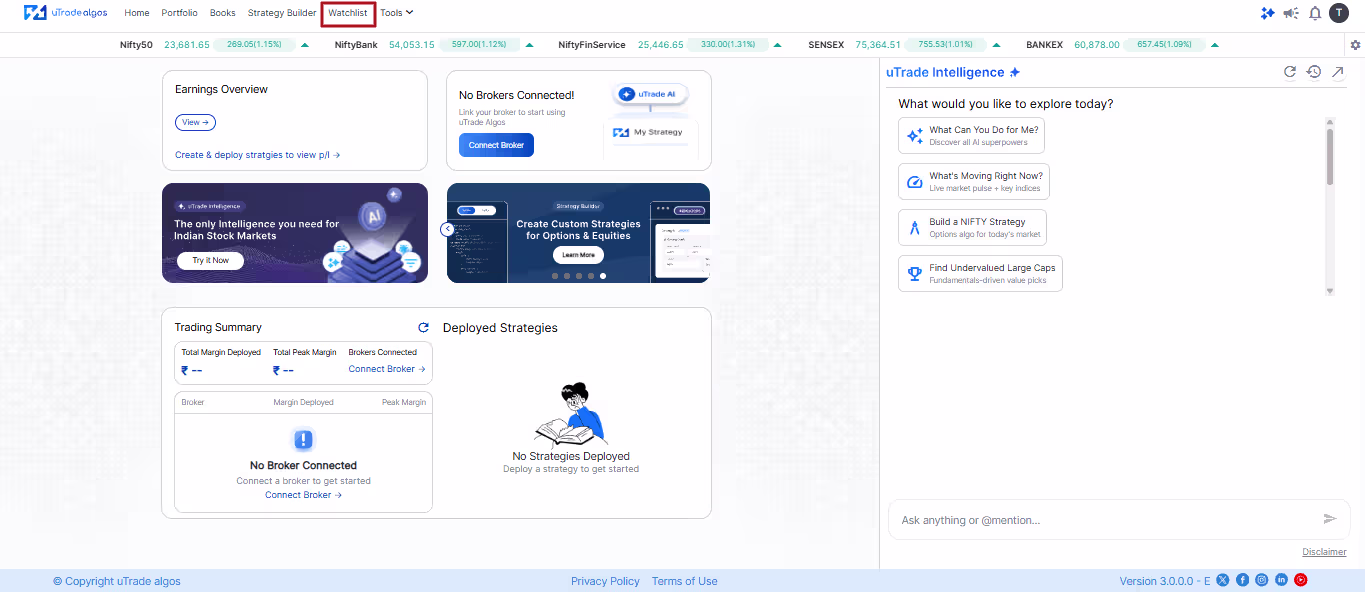Click the uTrade algos logo
Image resolution: width=1365 pixels, height=592 pixels.
pyautogui.click(x=65, y=13)
